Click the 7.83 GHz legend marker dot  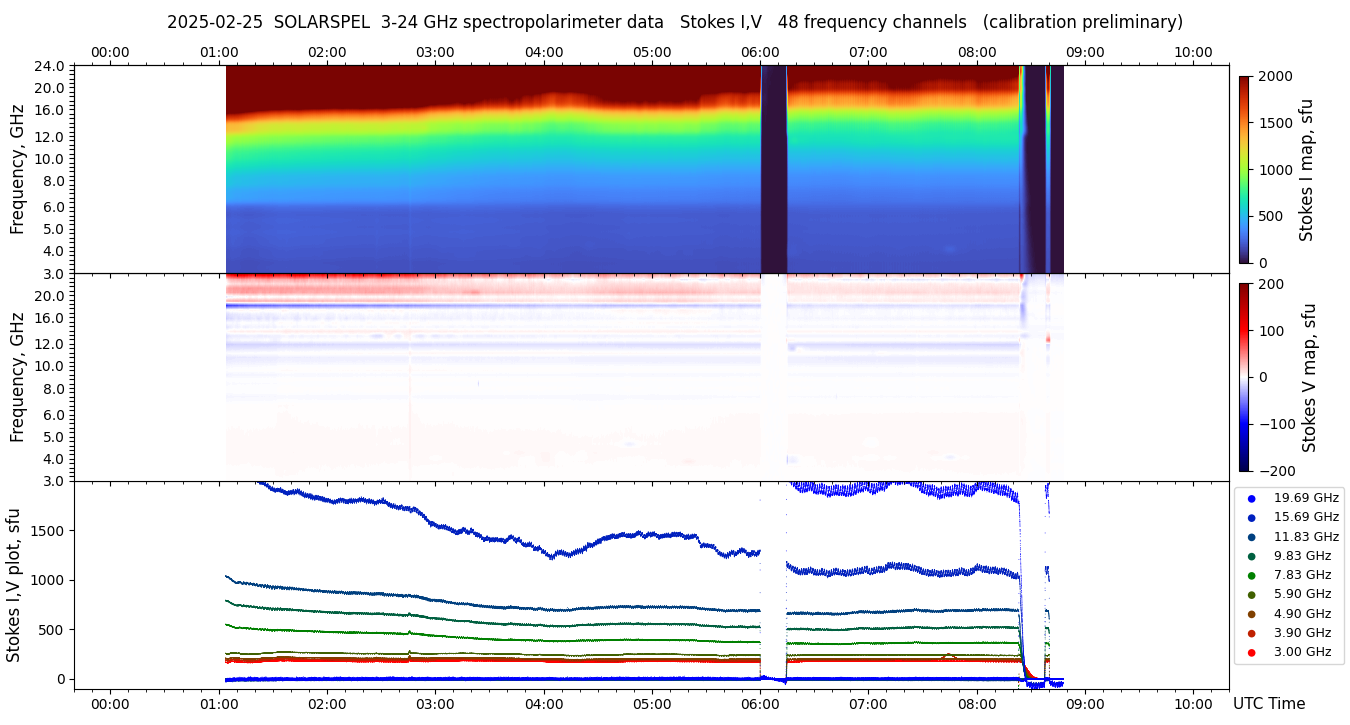(x=1251, y=575)
